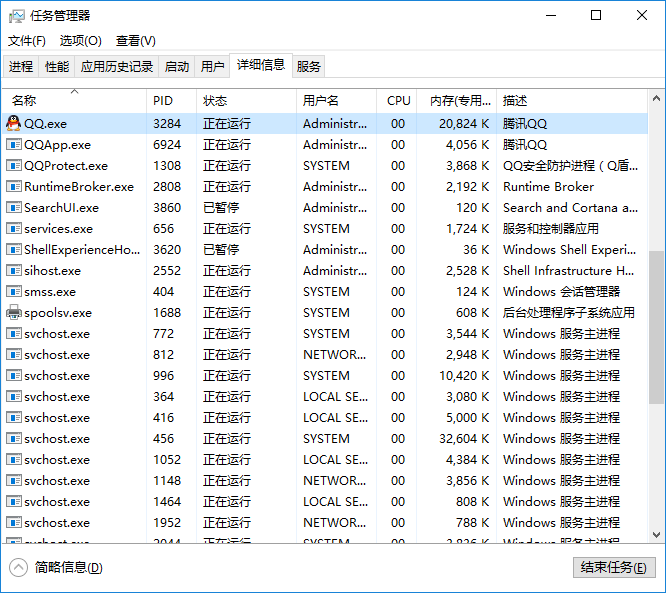Click the spoolsv.exe printer icon
The height and width of the screenshot is (593, 666).
(x=14, y=312)
